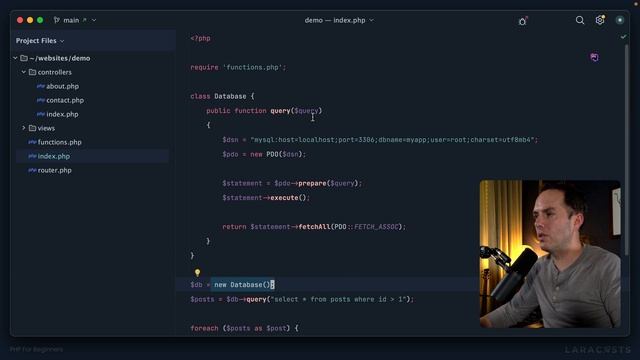The height and width of the screenshot is (360, 640).
Task: Click the selected 'new Database()' expression
Action: coord(242,285)
